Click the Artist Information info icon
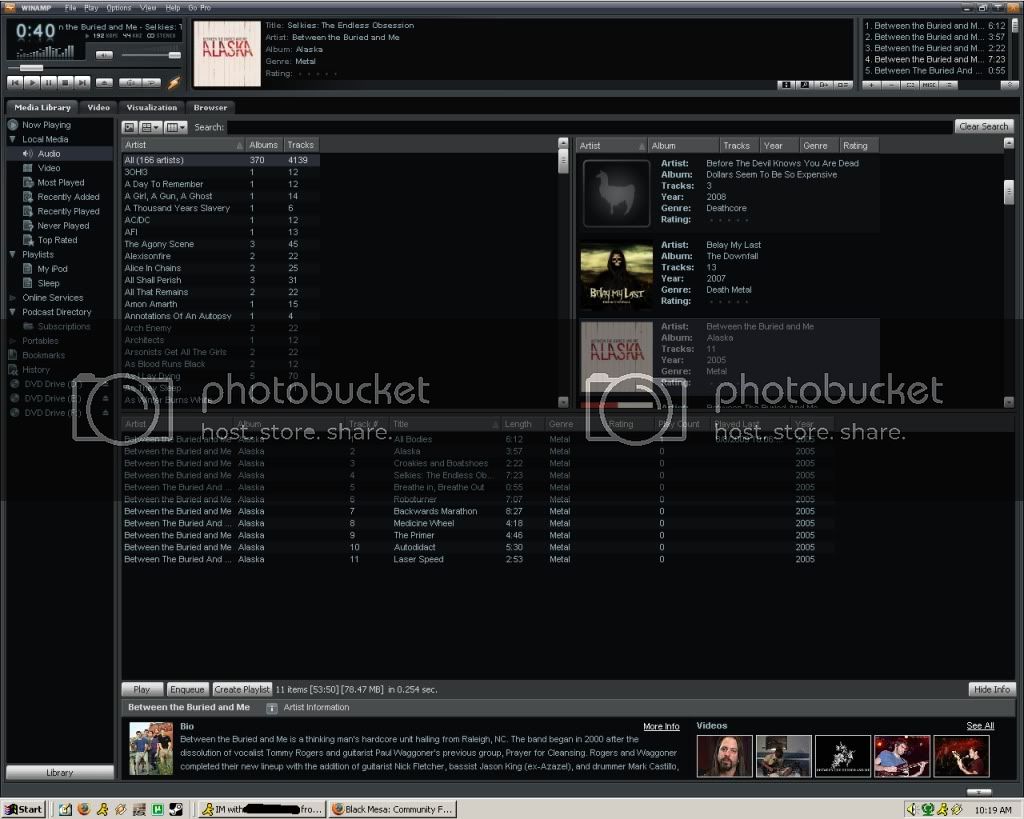This screenshot has height=819, width=1024. [272, 708]
